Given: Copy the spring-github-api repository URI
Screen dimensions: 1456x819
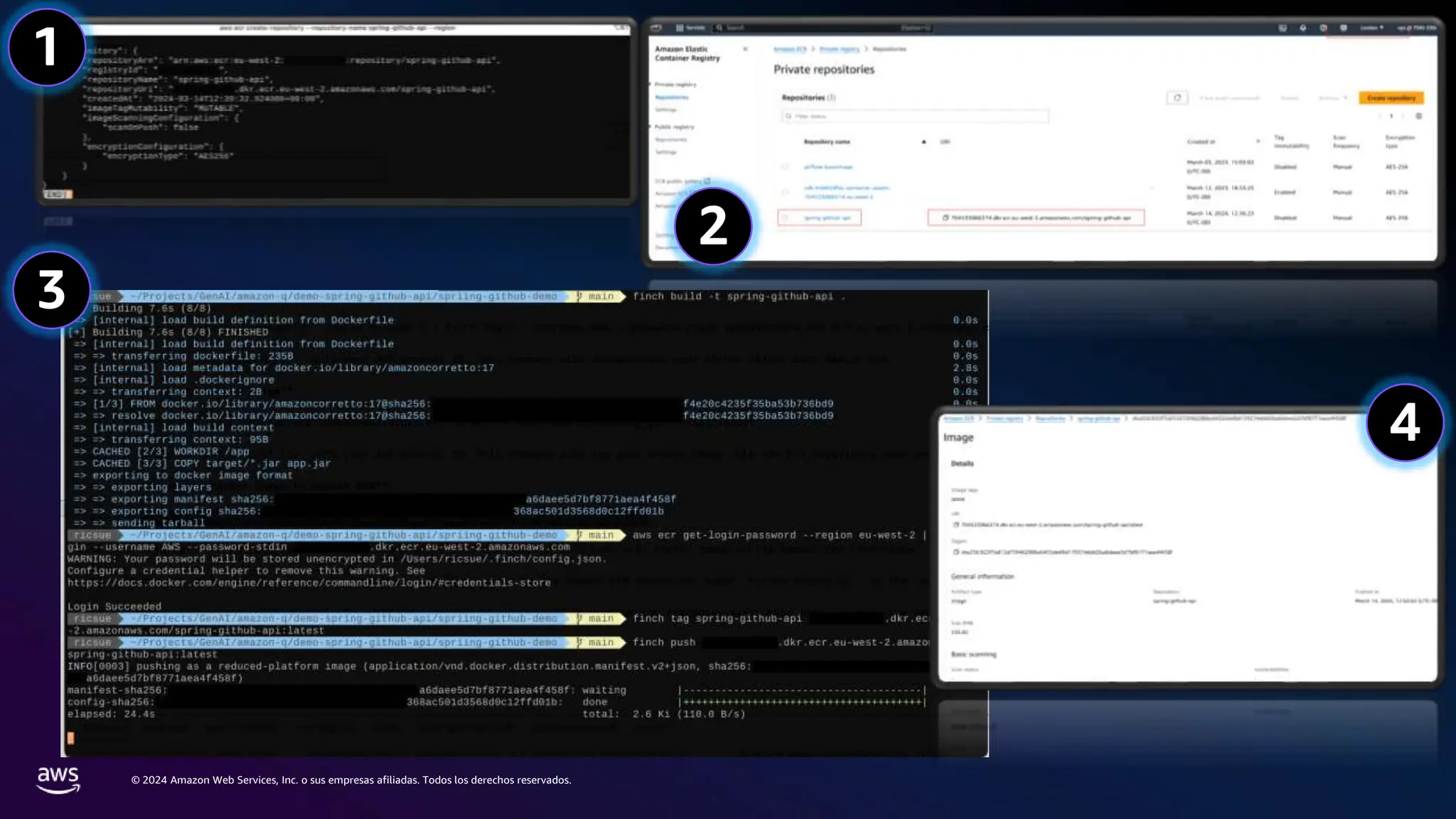Looking at the screenshot, I should [945, 218].
